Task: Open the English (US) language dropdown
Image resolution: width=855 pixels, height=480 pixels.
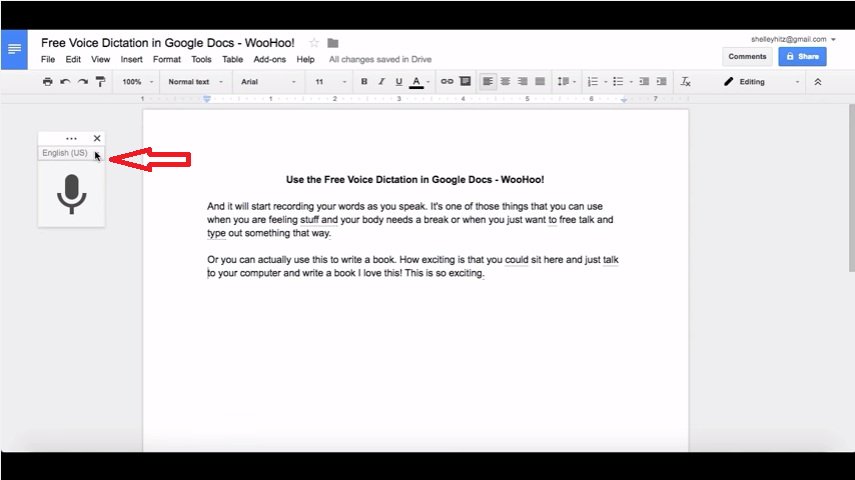Action: coord(71,153)
